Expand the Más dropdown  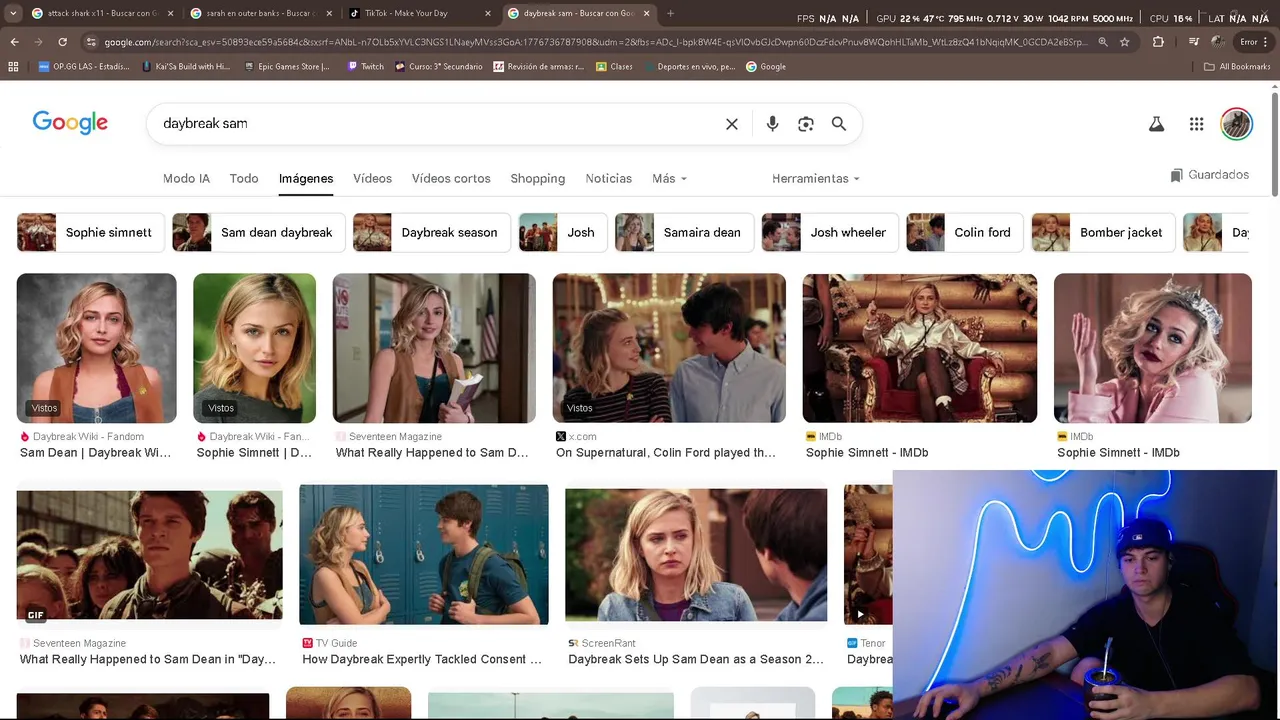pos(669,178)
